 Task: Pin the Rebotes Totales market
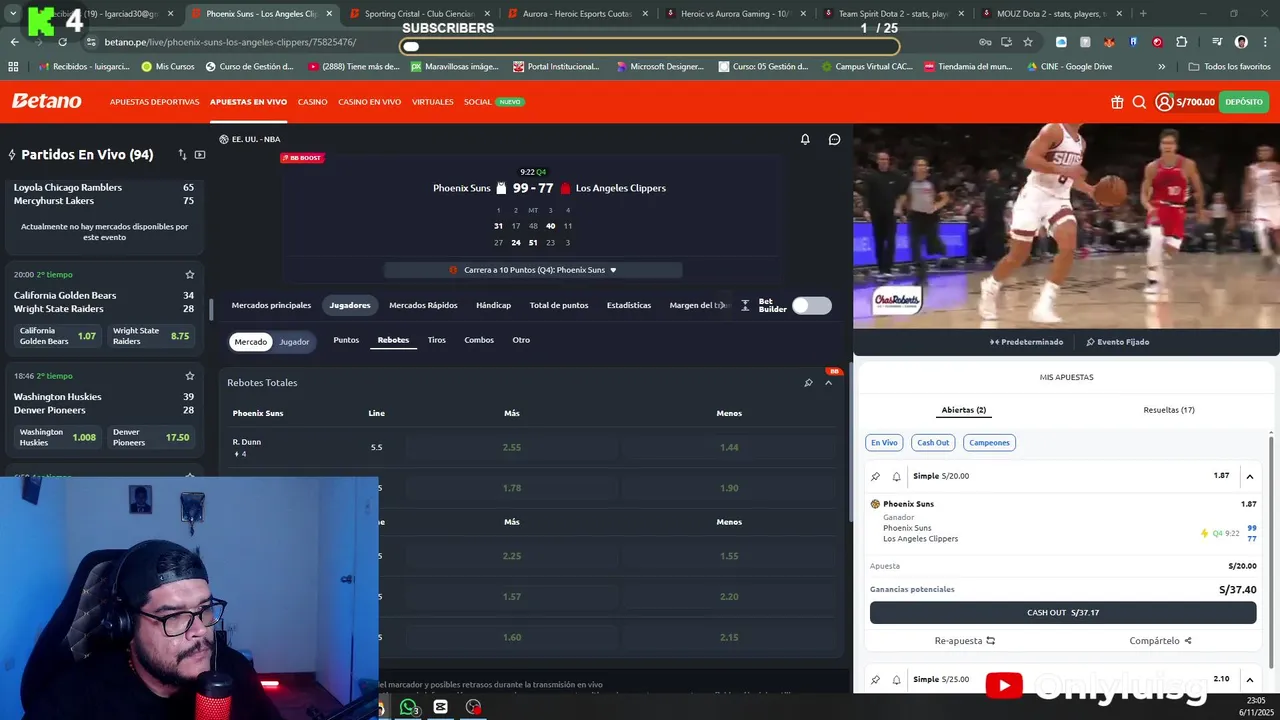pos(808,383)
